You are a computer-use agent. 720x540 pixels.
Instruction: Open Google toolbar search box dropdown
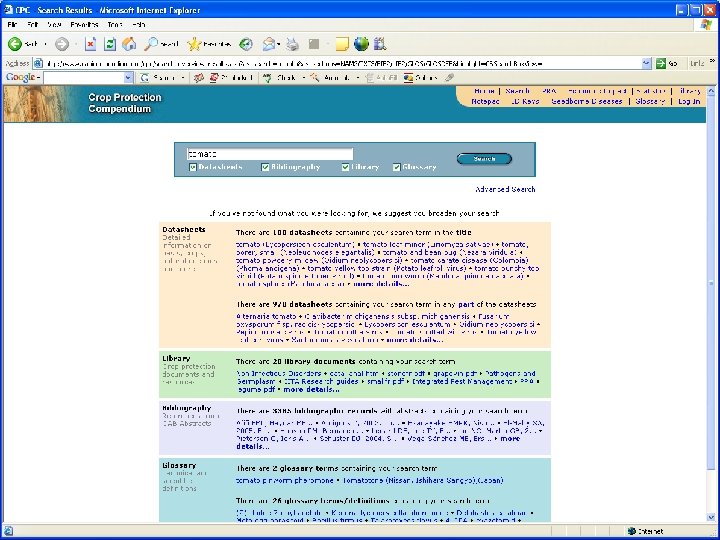click(128, 78)
